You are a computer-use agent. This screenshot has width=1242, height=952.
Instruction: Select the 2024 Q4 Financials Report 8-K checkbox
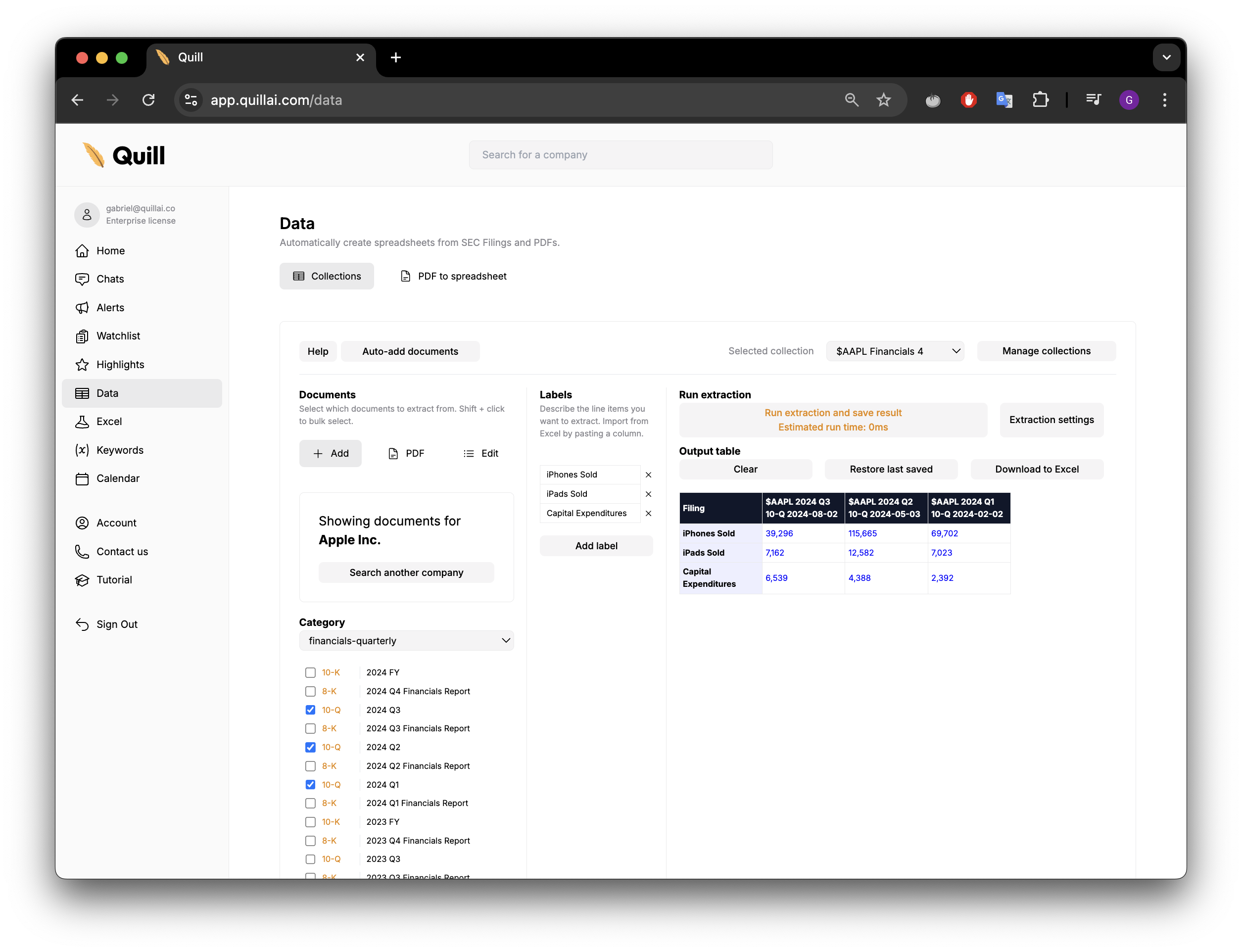point(311,691)
